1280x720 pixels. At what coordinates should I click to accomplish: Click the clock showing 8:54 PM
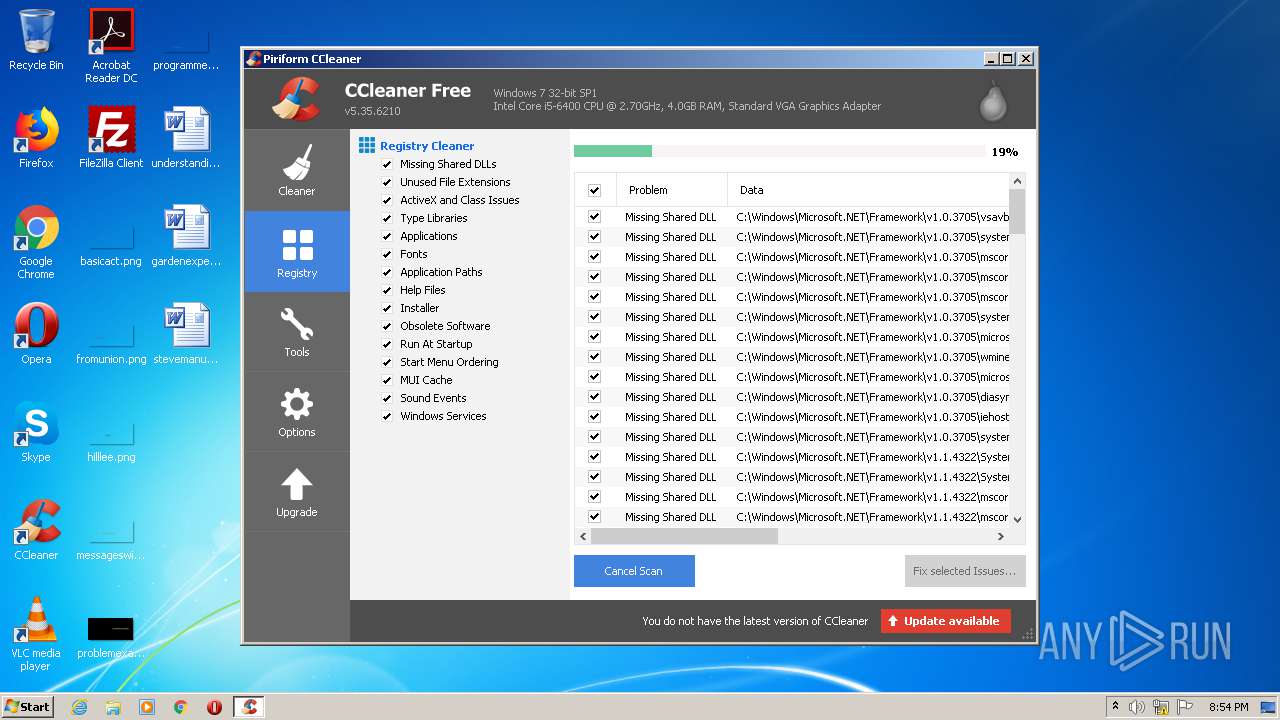coord(1228,707)
